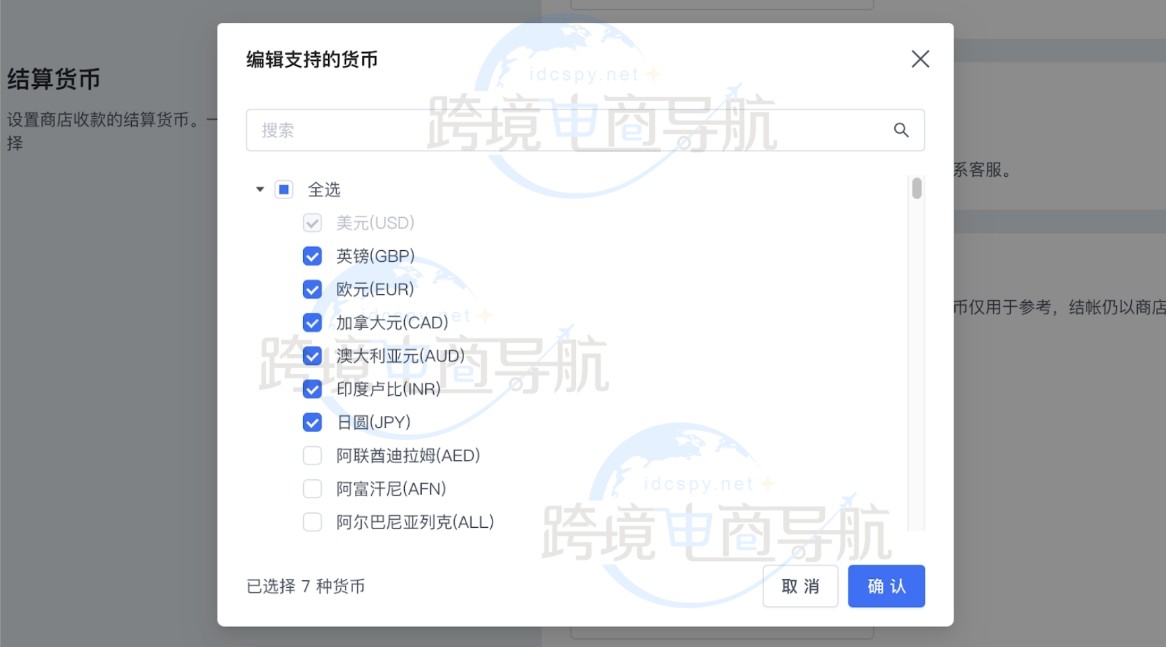Collapse the 全选 tree arrow
The width and height of the screenshot is (1166, 647).
[260, 189]
